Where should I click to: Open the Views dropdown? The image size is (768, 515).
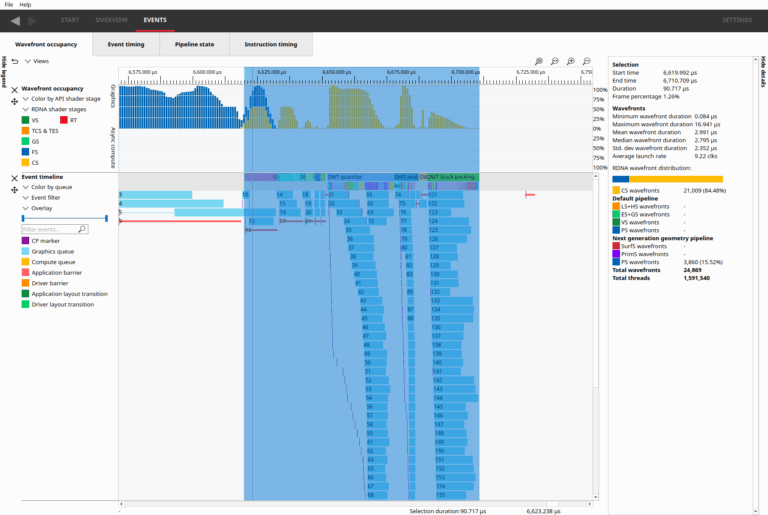pyautogui.click(x=37, y=61)
